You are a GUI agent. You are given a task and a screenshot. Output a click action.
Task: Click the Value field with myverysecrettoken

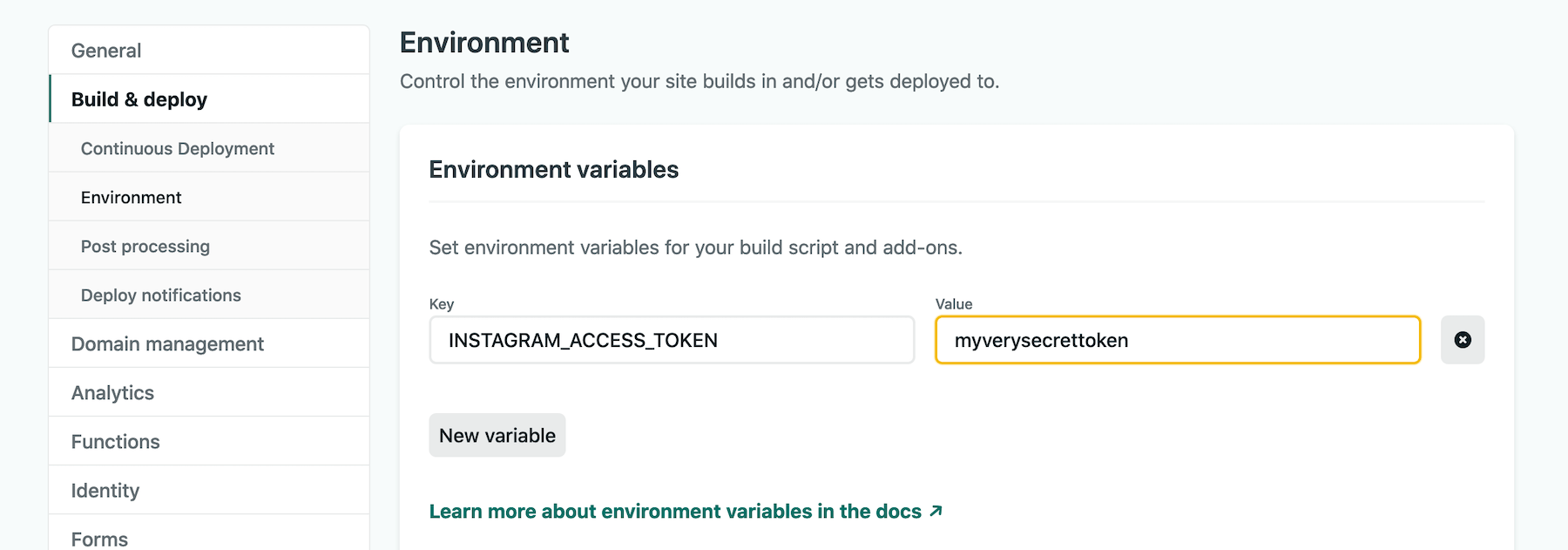click(x=1178, y=340)
